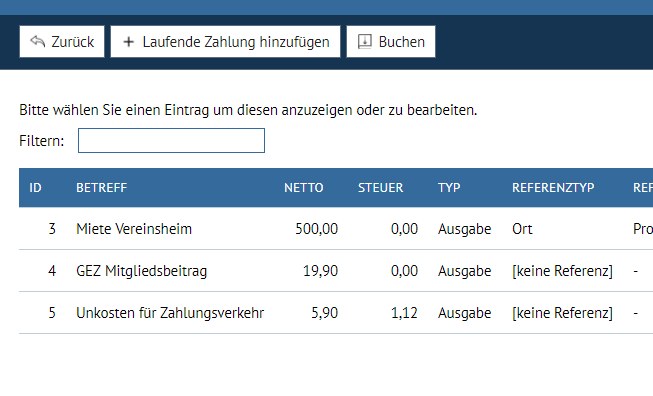The width and height of the screenshot is (653, 396).
Task: Click the plus icon for adding payment
Action: pos(129,42)
